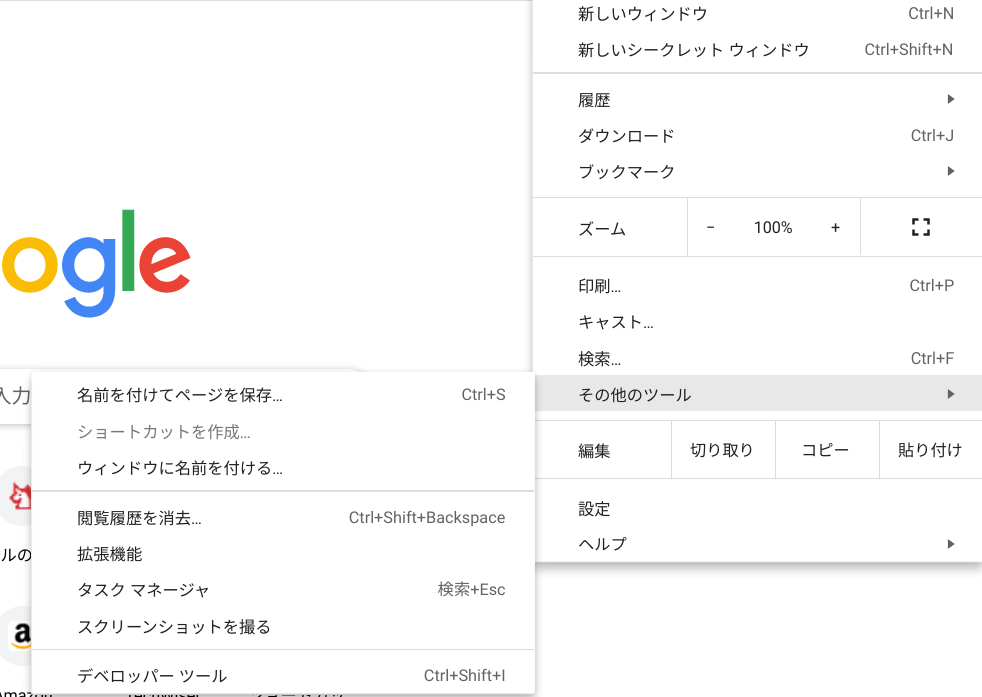Select 検索... menu item
The height and width of the screenshot is (697, 982).
pos(758,358)
